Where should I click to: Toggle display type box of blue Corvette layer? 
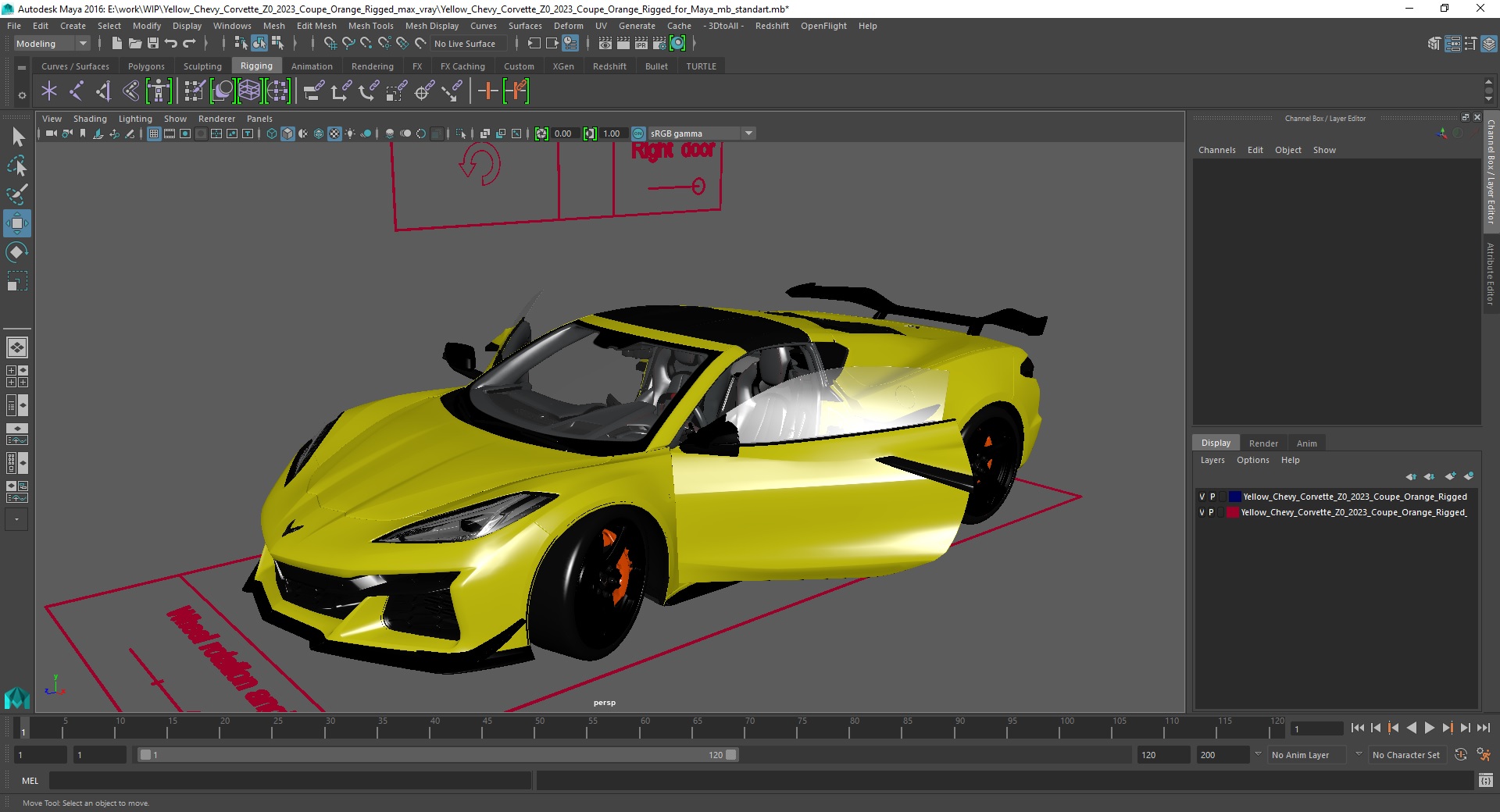point(1223,497)
